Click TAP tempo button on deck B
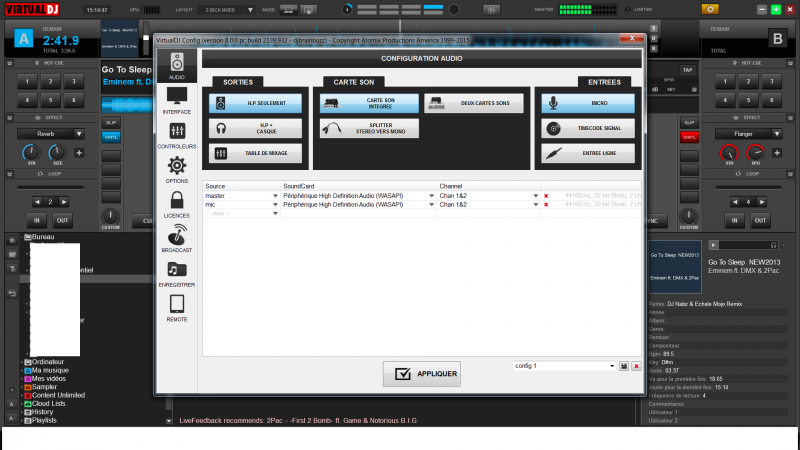The height and width of the screenshot is (450, 800). [x=688, y=70]
